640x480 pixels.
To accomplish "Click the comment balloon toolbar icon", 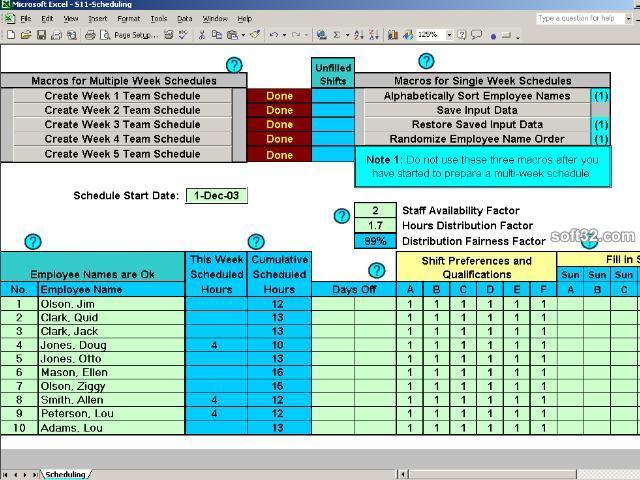I will (x=476, y=35).
